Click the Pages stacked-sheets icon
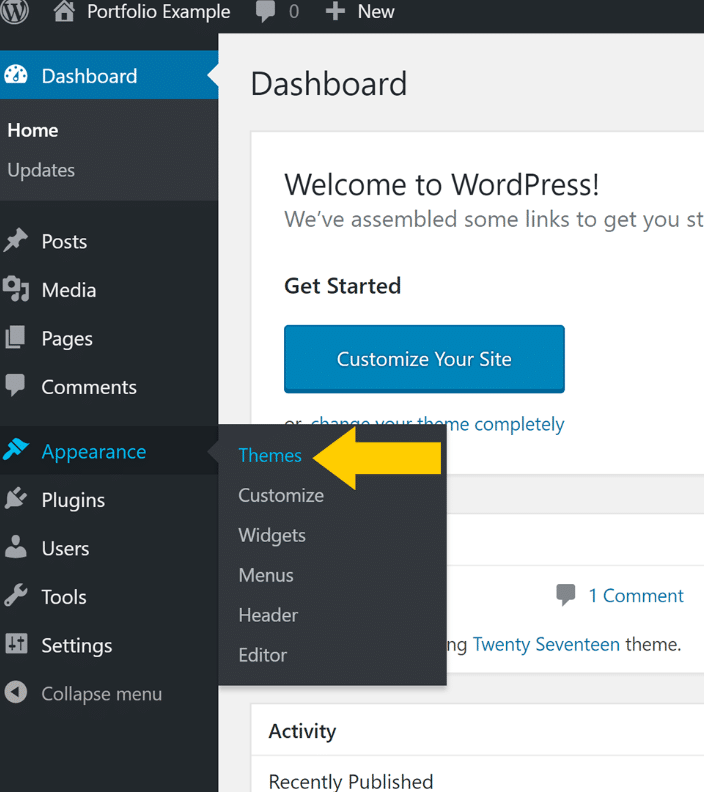This screenshot has height=792, width=704. pyautogui.click(x=15, y=337)
